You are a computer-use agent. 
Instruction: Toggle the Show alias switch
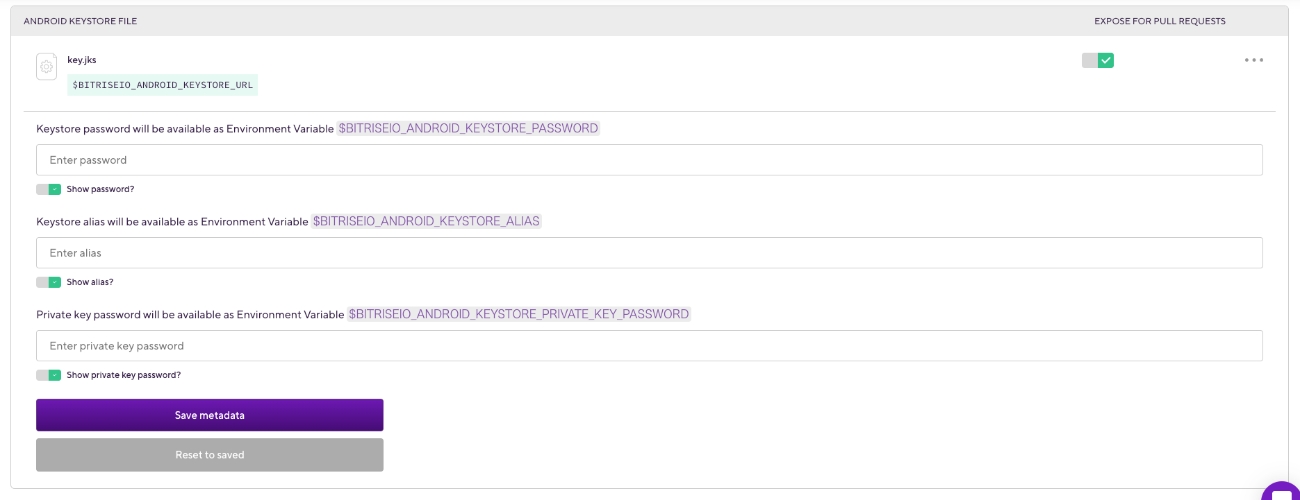coord(48,282)
